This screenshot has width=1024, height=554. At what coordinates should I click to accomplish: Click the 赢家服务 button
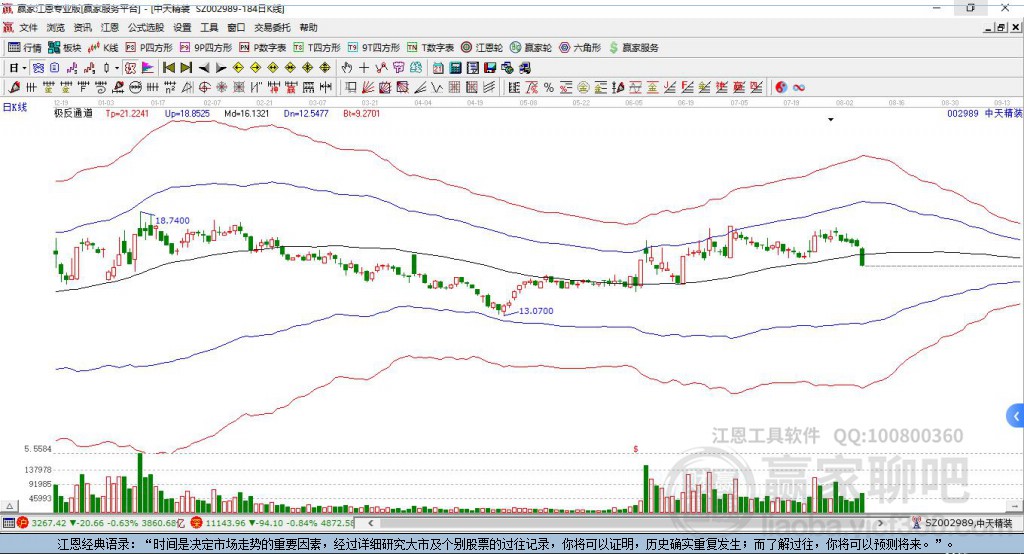[633, 48]
